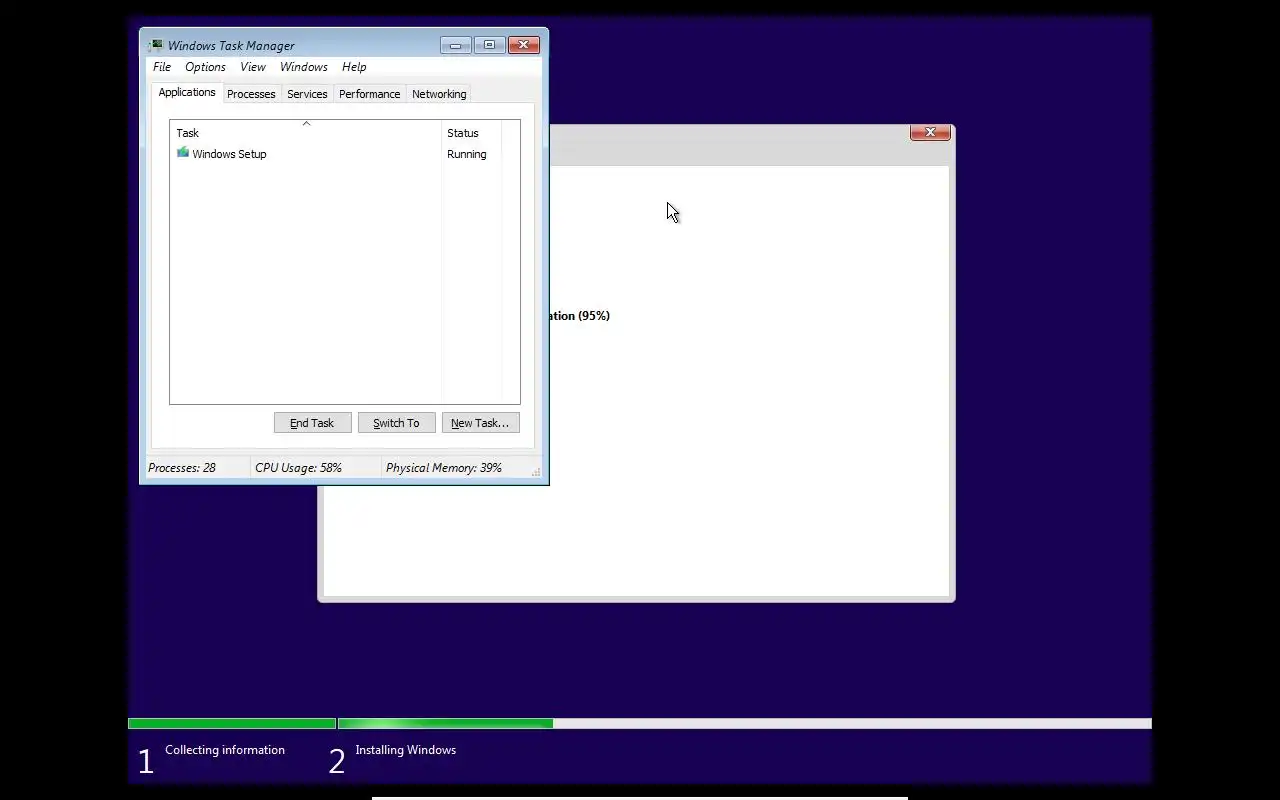Viewport: 1280px width, 800px height.
Task: Sort by the Task column header
Action: tap(306, 132)
